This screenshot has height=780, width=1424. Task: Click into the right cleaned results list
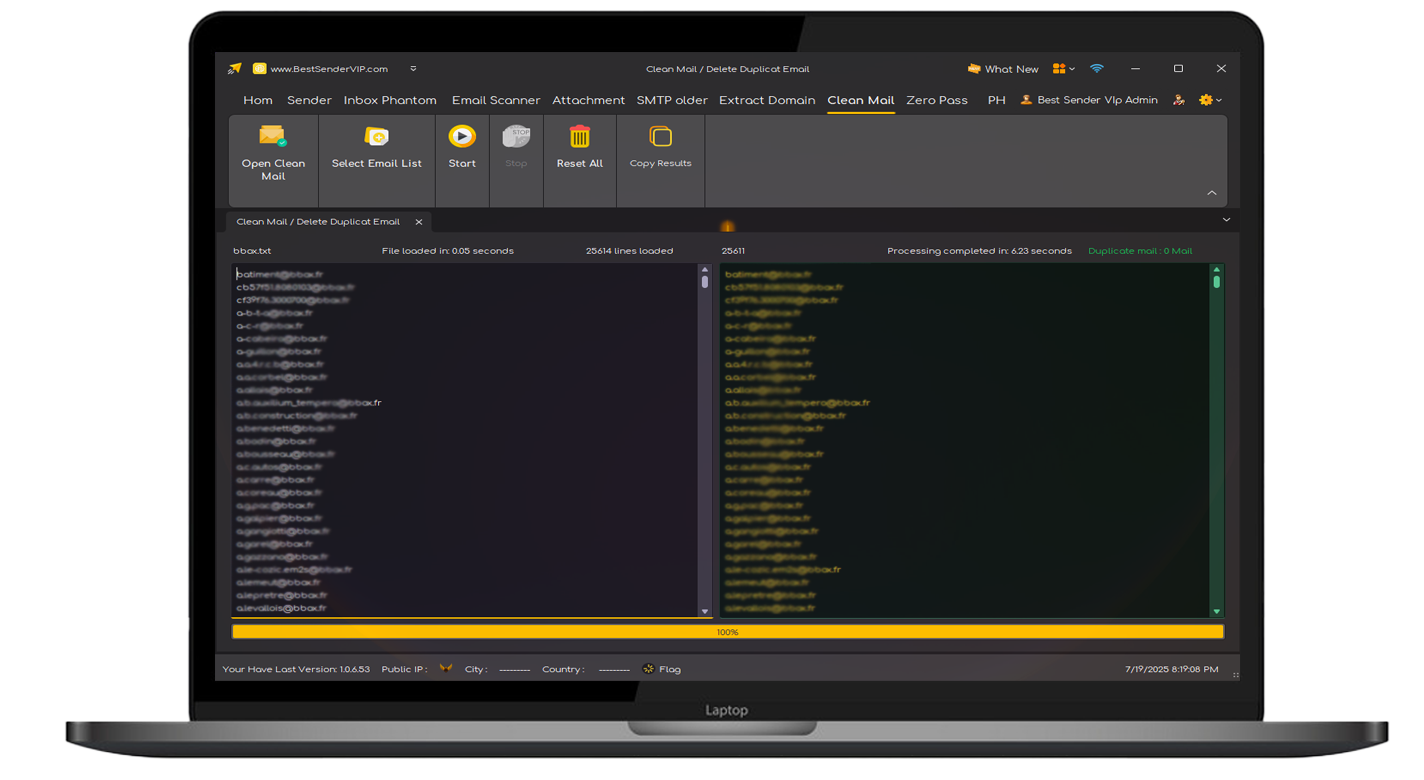coord(965,440)
